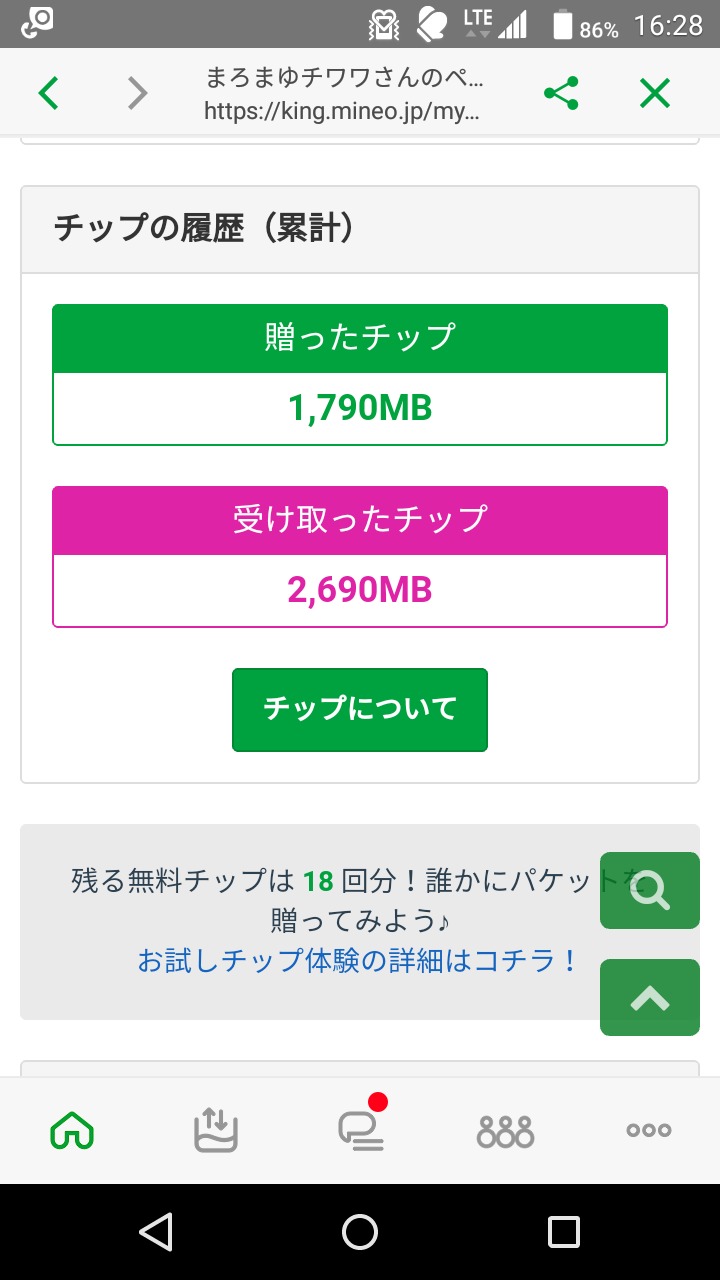Open the share icon in the top bar
The height and width of the screenshot is (1280, 720).
(x=561, y=94)
